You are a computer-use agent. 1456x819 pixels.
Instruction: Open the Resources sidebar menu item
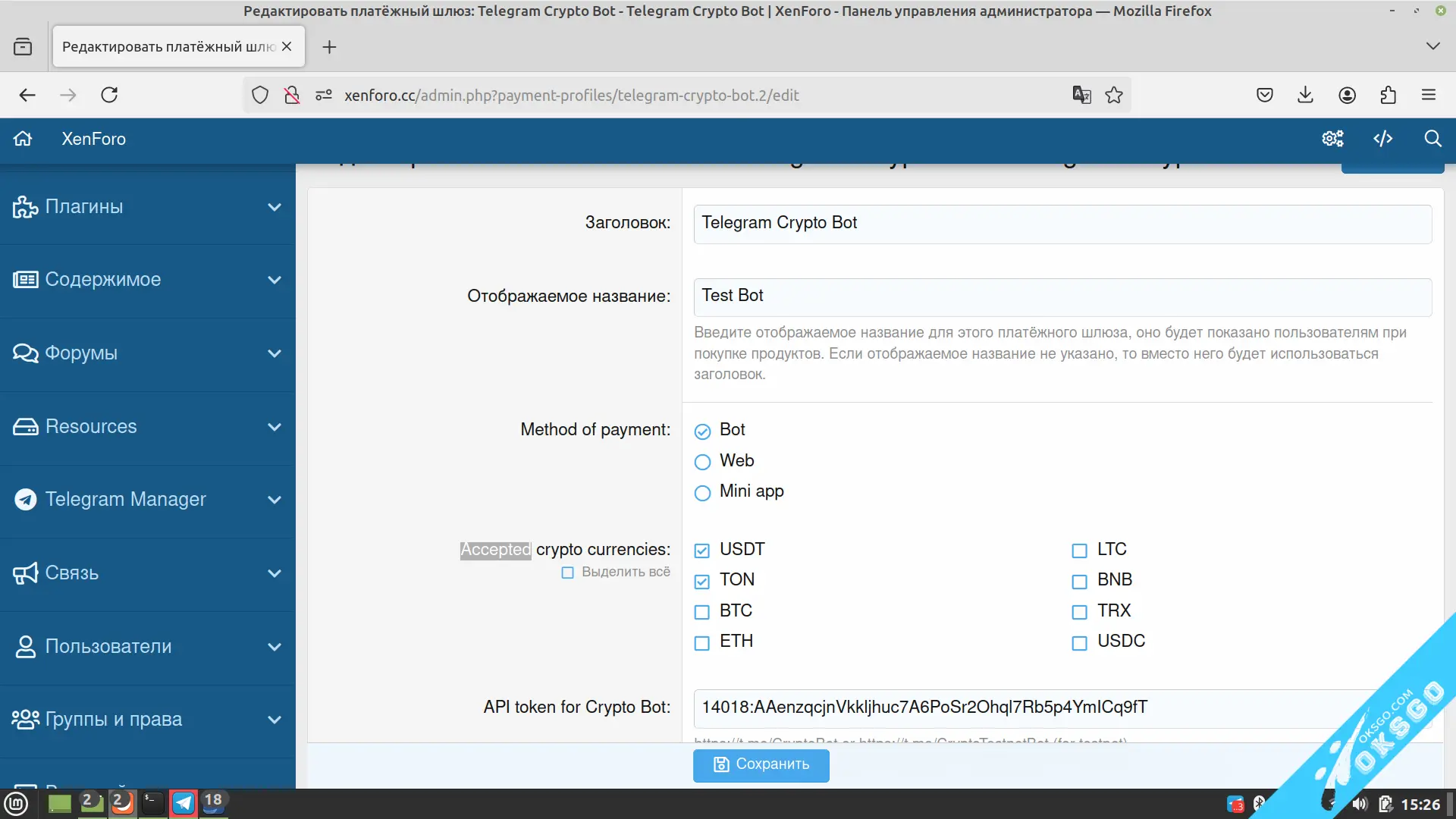coord(91,426)
